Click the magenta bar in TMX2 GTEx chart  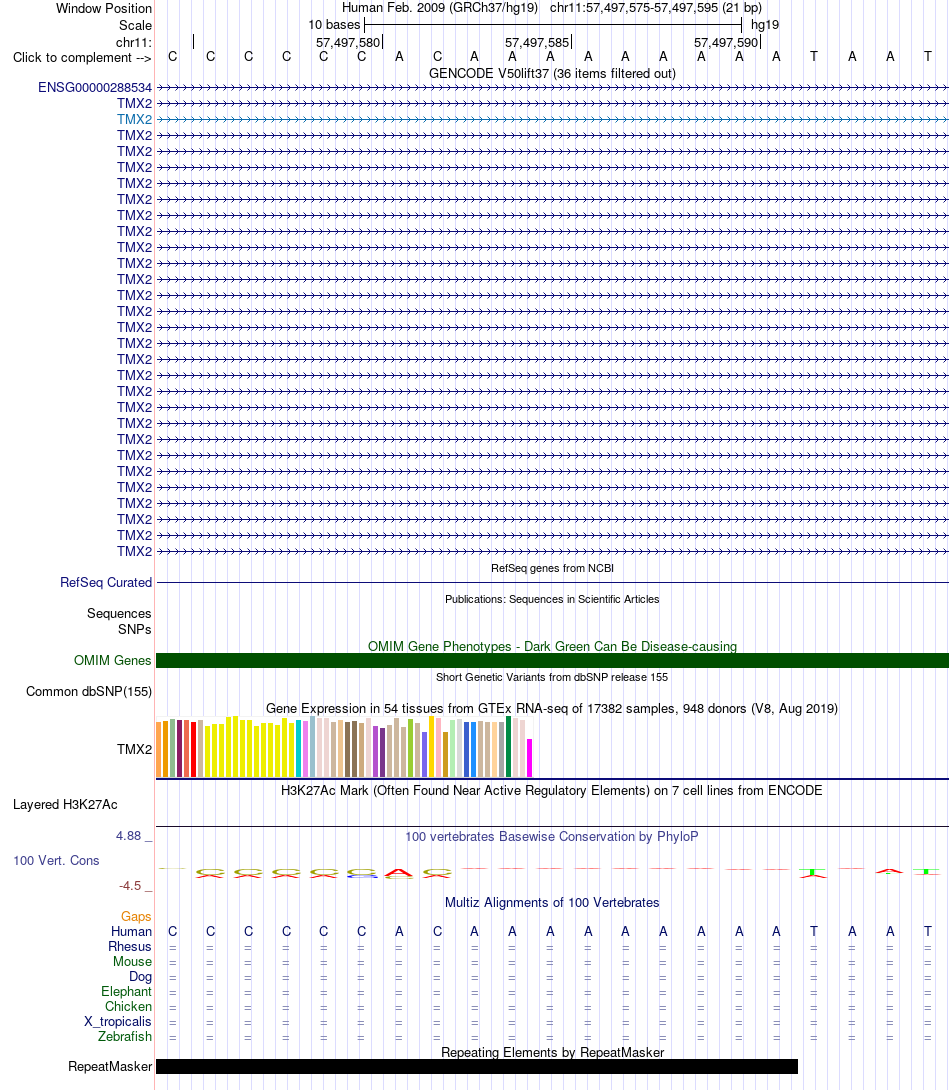tap(530, 758)
